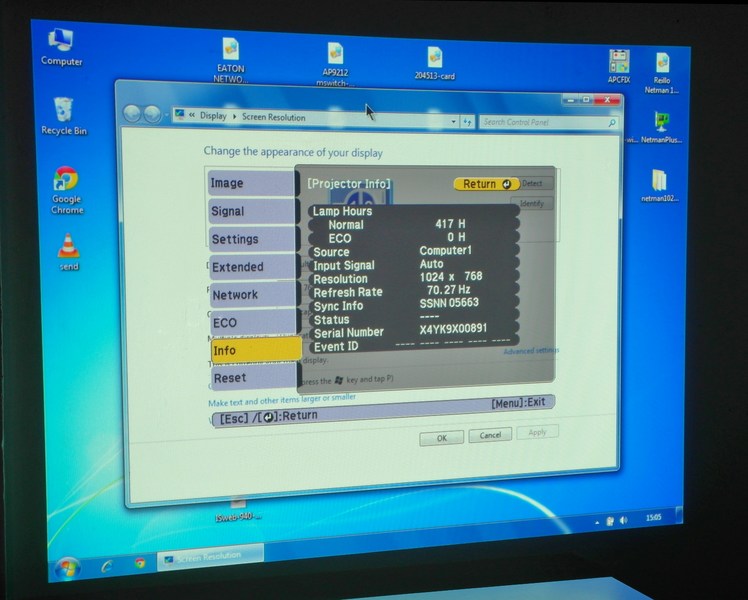Click the Cancel button
Image resolution: width=748 pixels, height=600 pixels.
tap(490, 435)
